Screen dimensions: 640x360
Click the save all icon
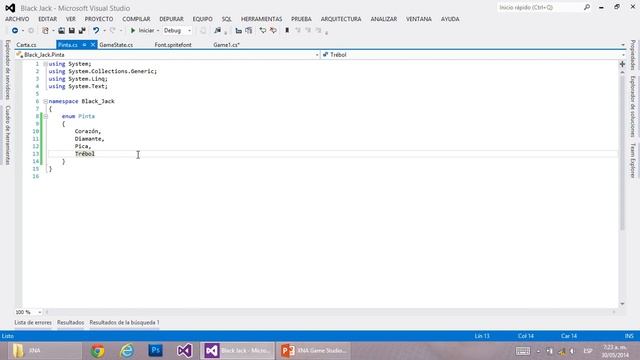click(x=82, y=31)
